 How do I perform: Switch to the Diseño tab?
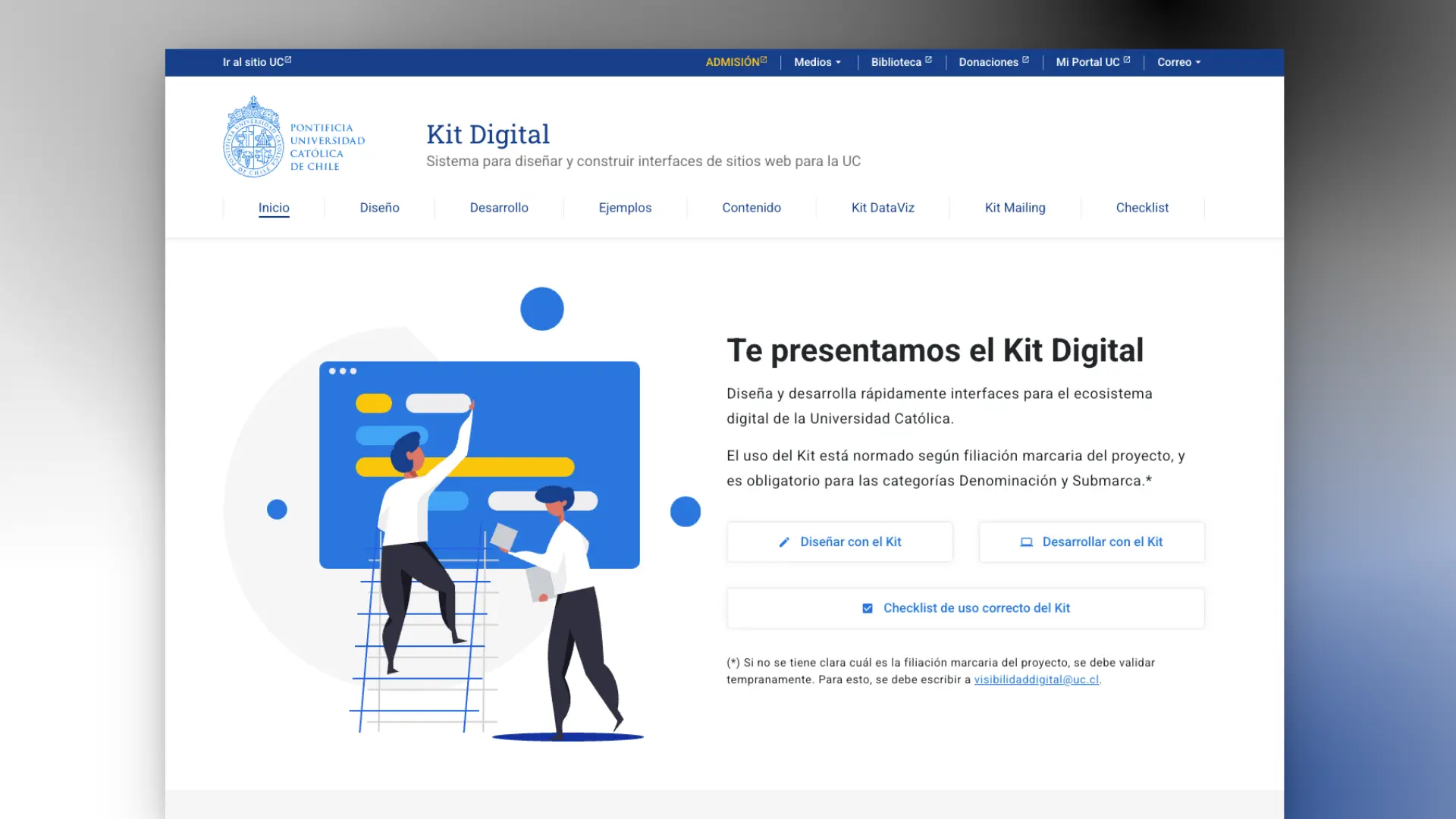(x=379, y=208)
